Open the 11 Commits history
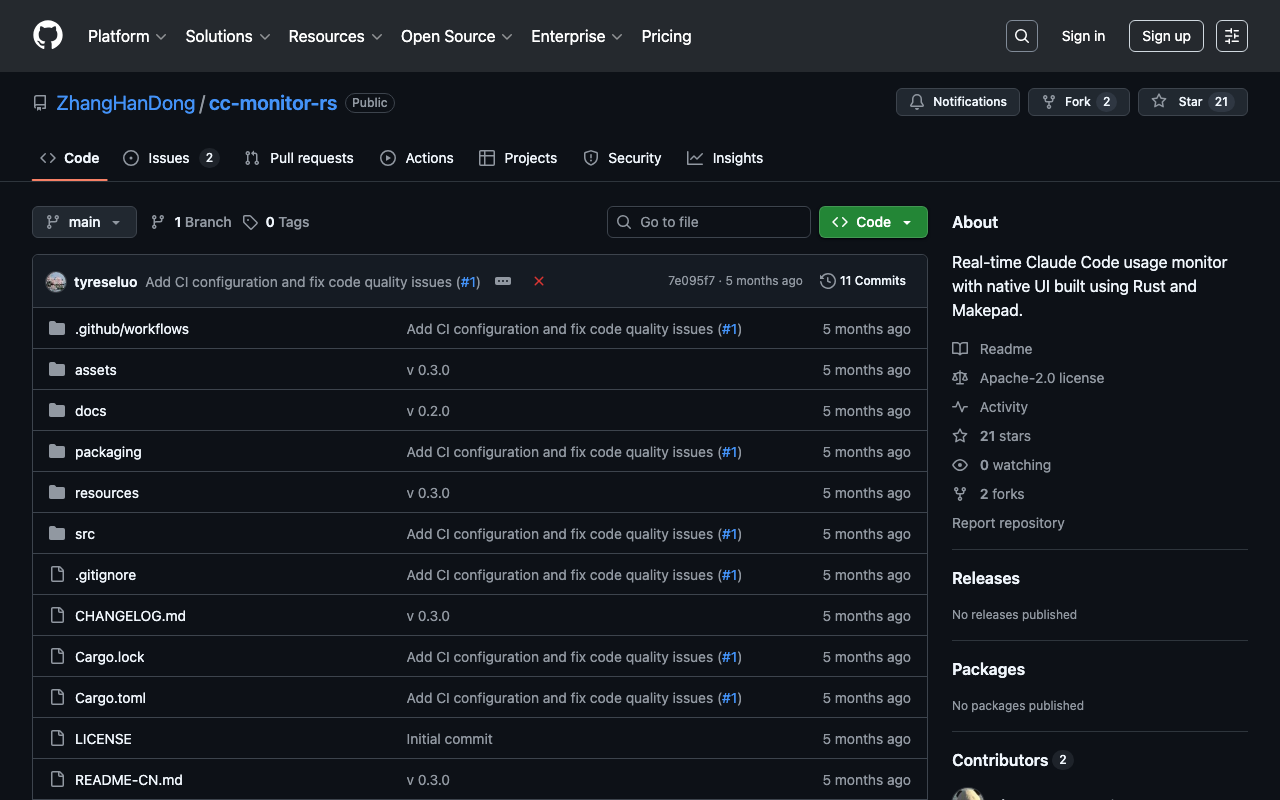This screenshot has height=800, width=1280. click(862, 281)
